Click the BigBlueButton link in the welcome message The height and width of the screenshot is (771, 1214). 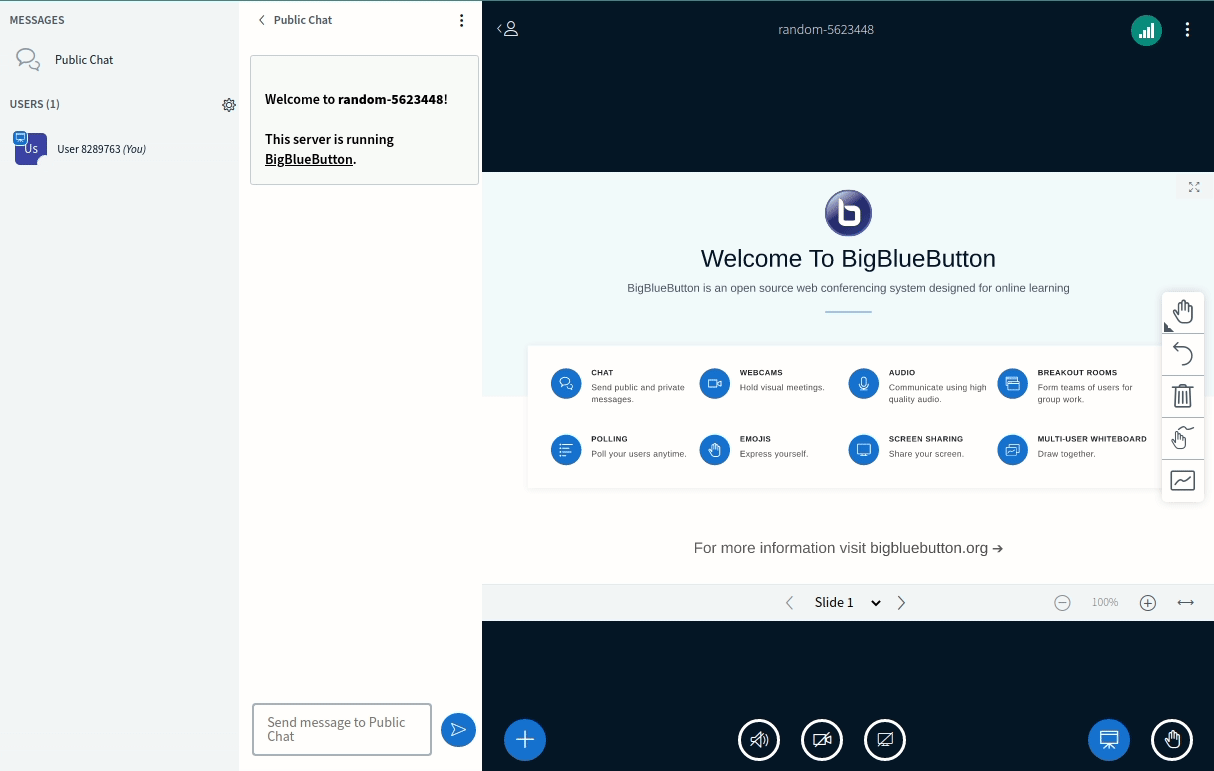[x=309, y=159]
